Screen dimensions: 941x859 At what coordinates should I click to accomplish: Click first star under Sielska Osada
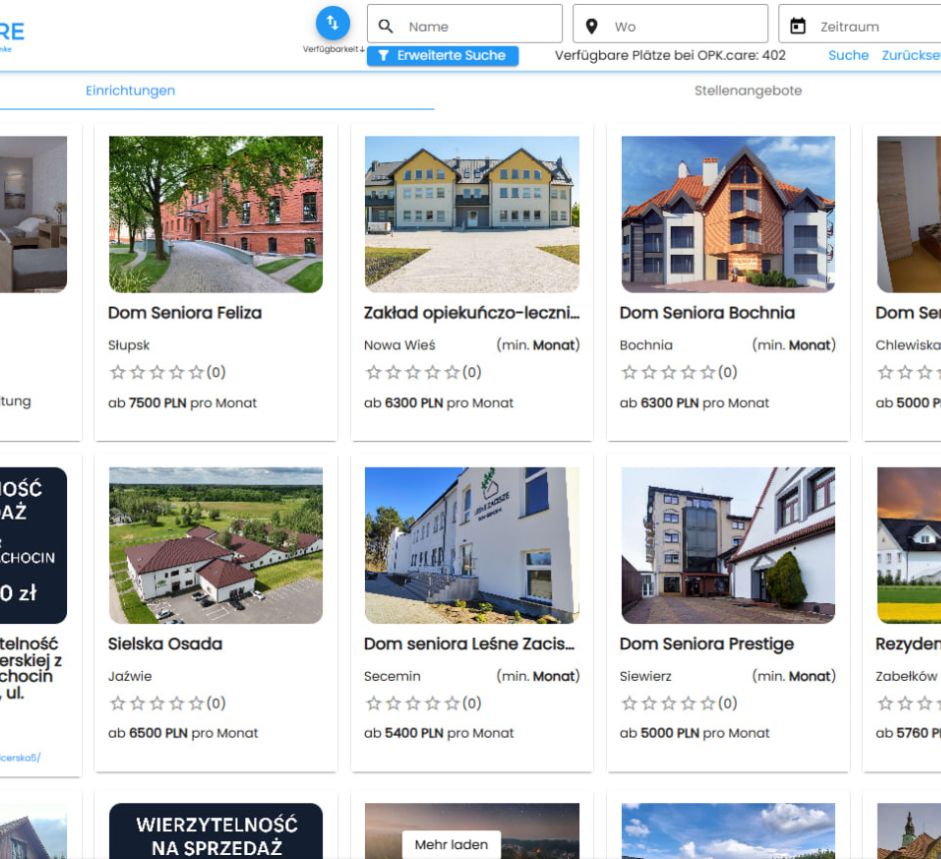(x=116, y=703)
